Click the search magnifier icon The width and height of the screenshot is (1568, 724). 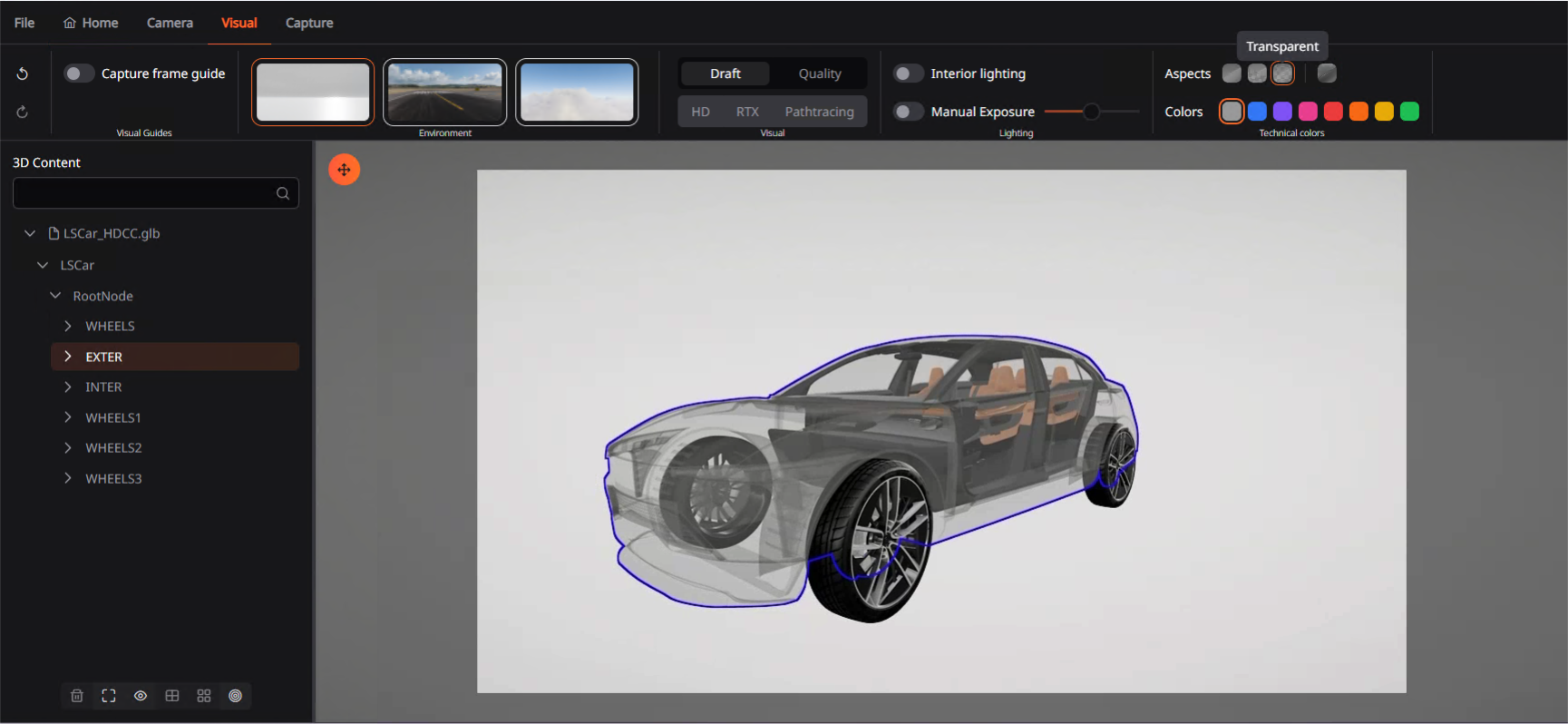click(283, 193)
